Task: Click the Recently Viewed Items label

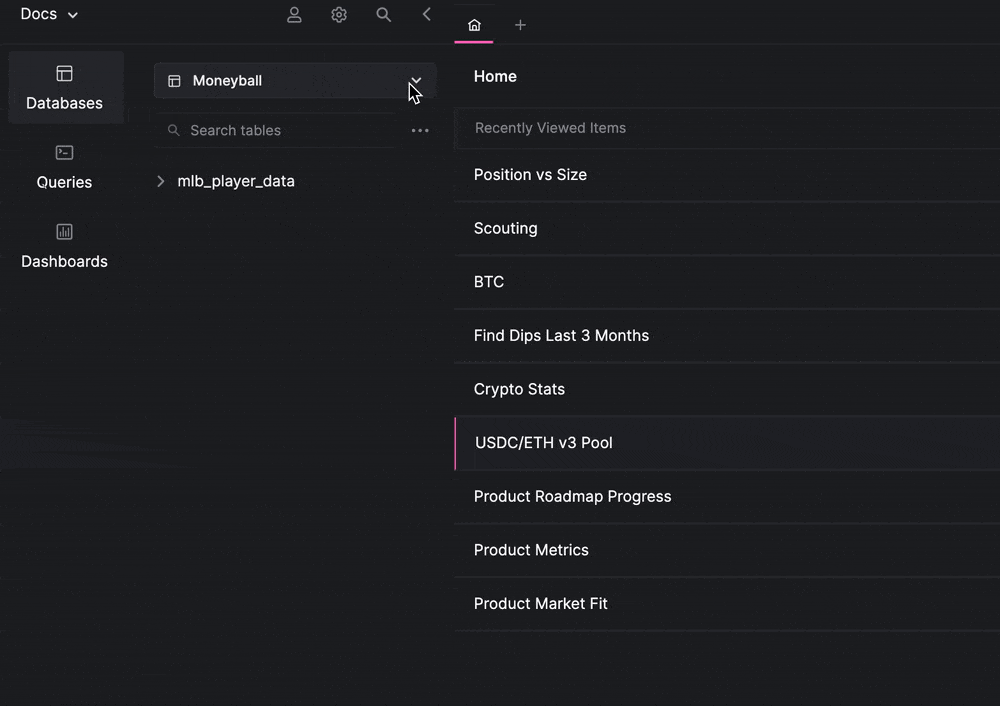Action: coord(550,128)
